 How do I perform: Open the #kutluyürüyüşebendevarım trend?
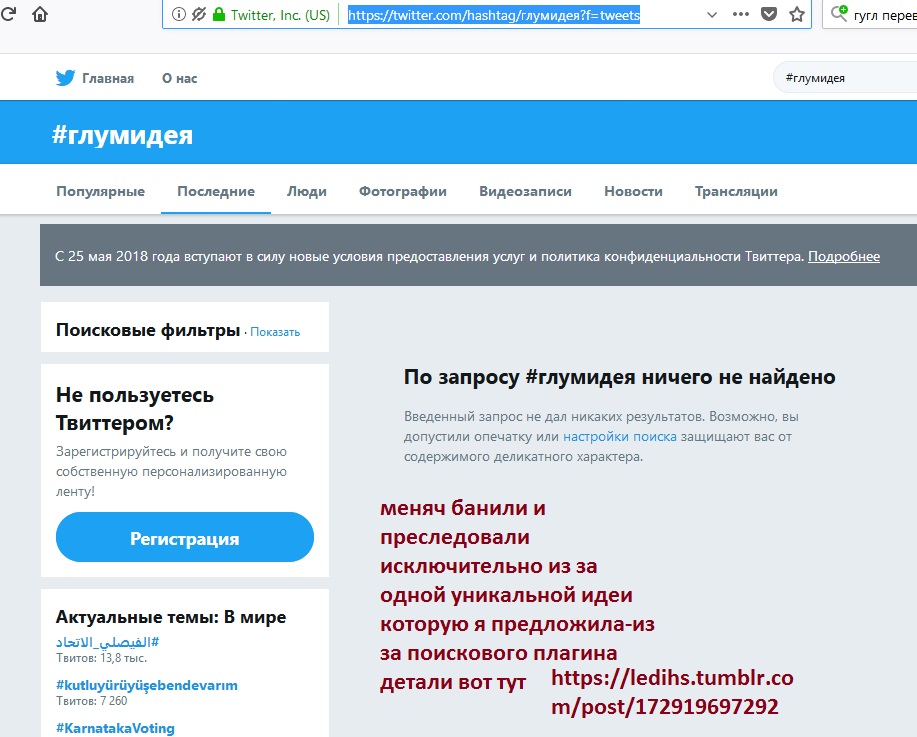147,686
